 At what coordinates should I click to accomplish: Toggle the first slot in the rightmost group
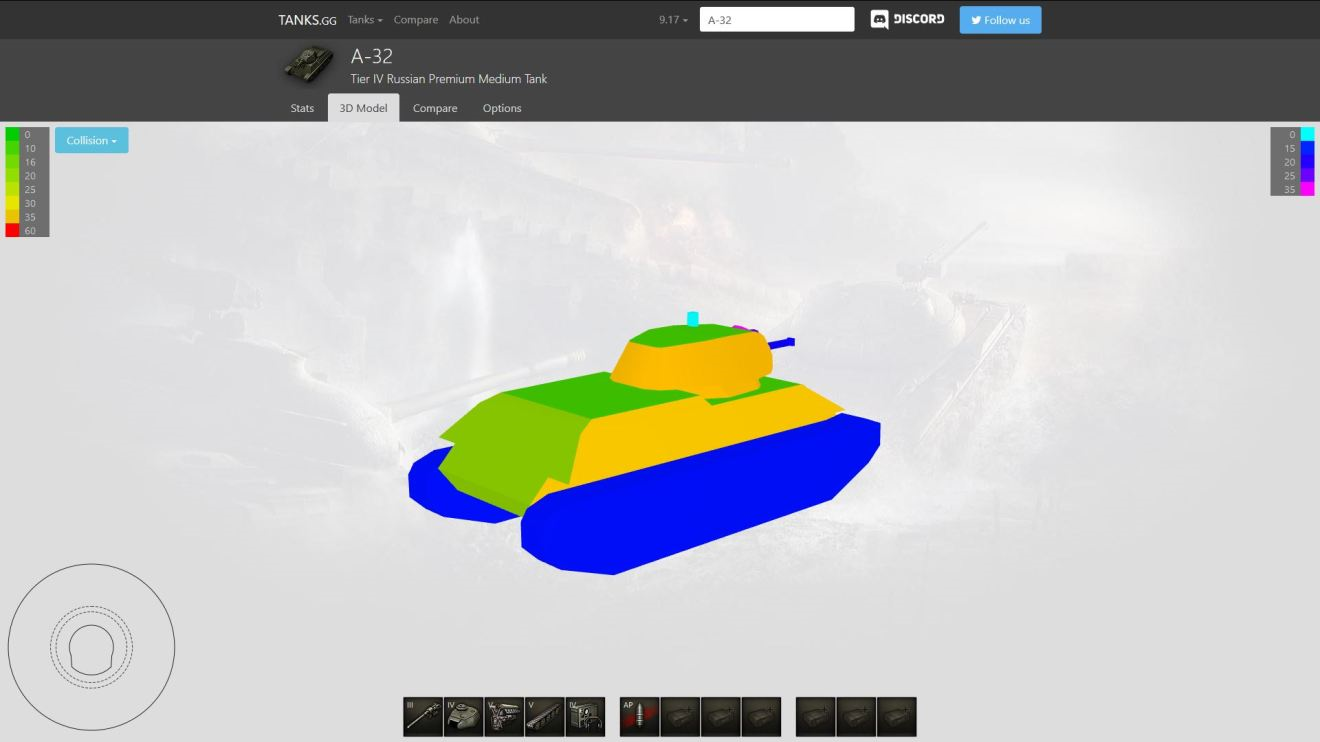coord(815,717)
